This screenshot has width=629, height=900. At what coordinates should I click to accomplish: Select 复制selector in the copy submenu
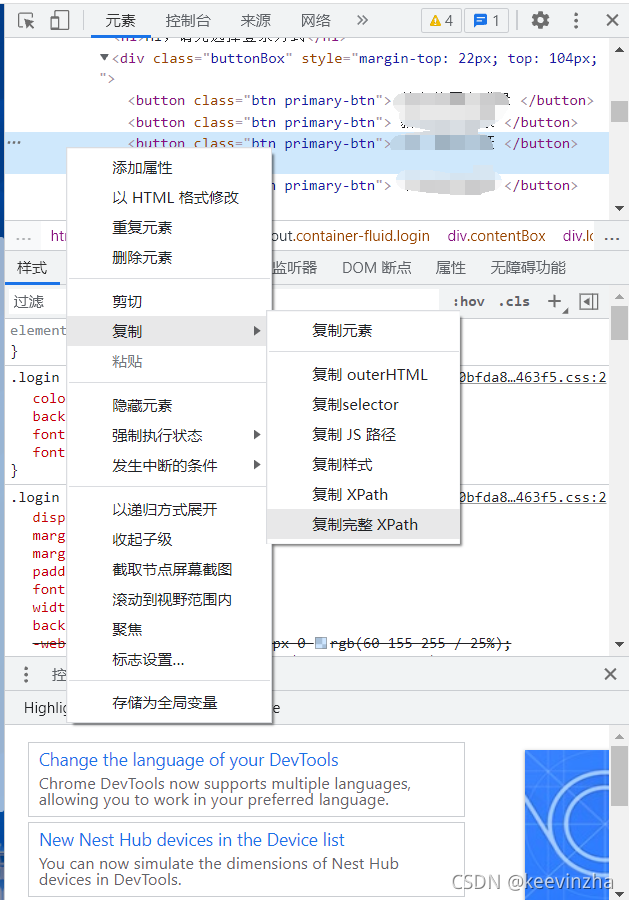pos(355,404)
